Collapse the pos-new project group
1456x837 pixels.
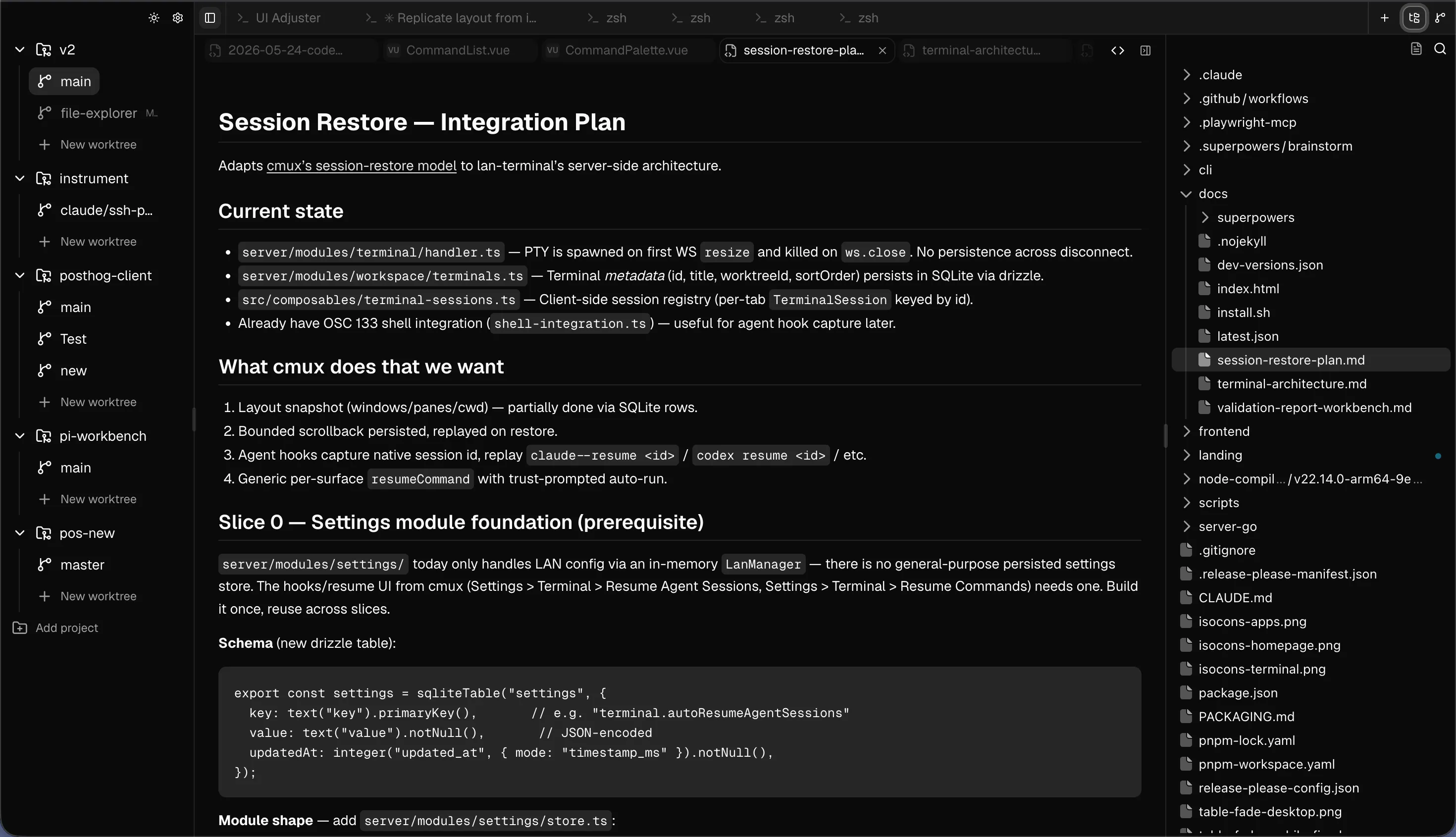click(x=19, y=533)
